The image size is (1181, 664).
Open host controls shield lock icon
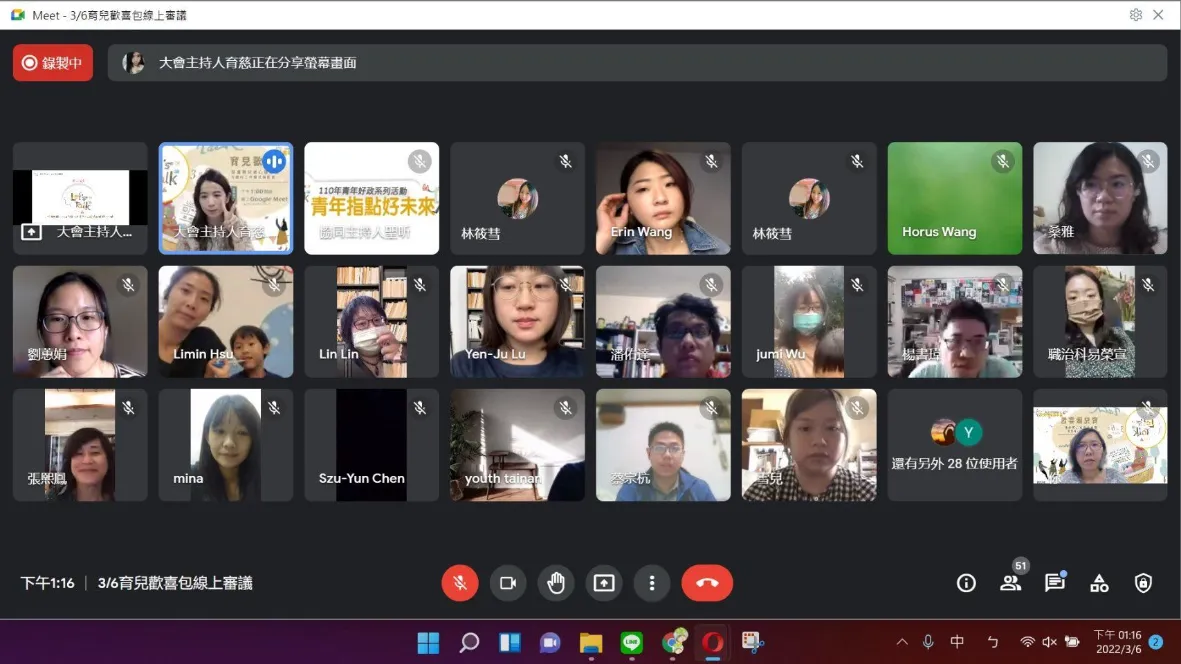[1143, 583]
